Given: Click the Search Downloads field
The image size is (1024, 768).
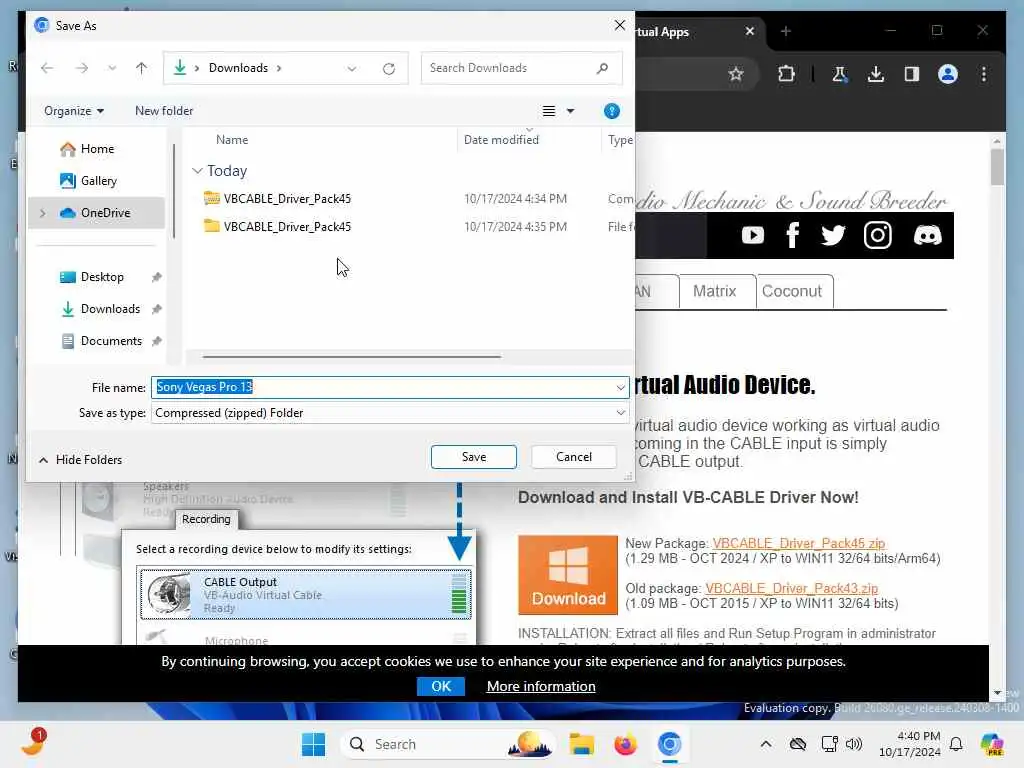Looking at the screenshot, I should [x=521, y=68].
